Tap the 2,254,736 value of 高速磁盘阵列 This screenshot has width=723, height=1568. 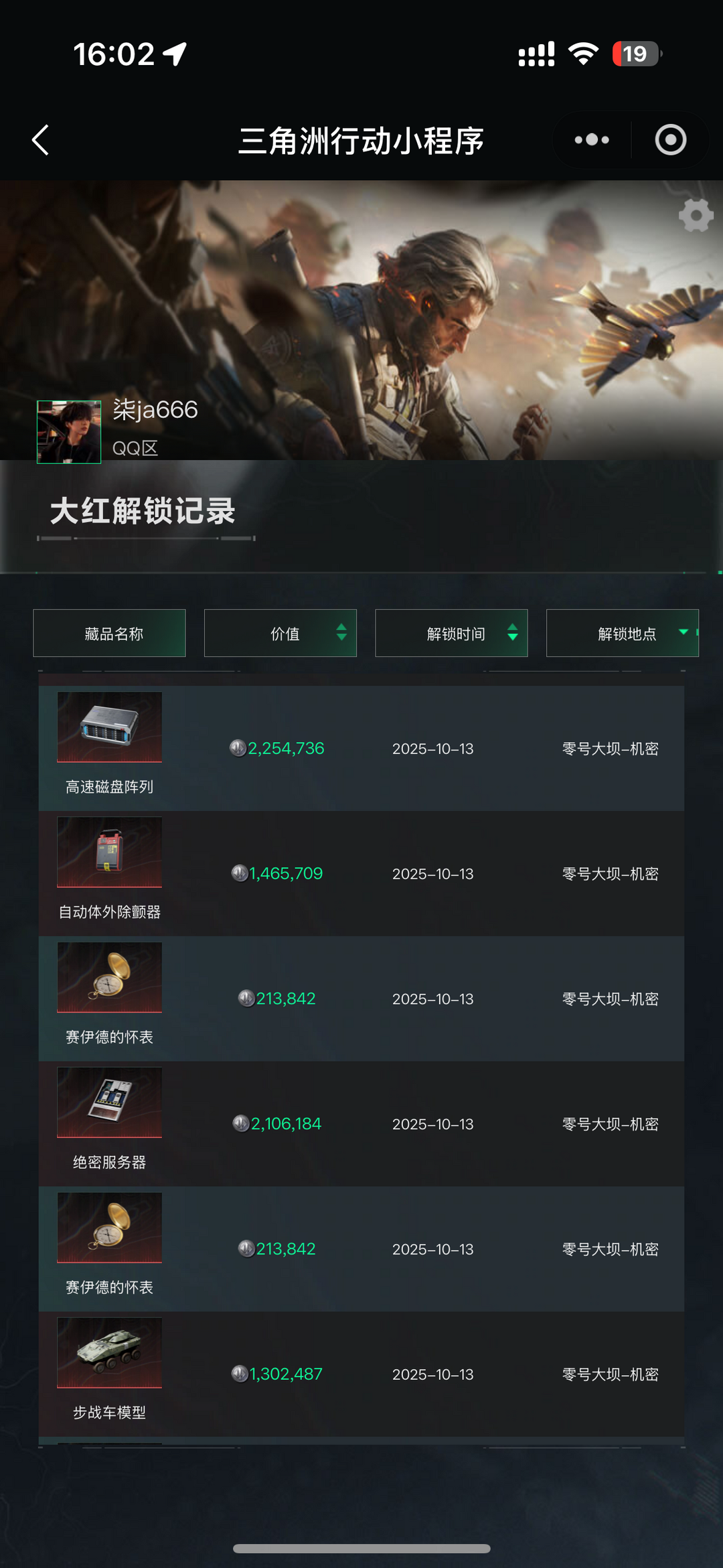tap(286, 748)
